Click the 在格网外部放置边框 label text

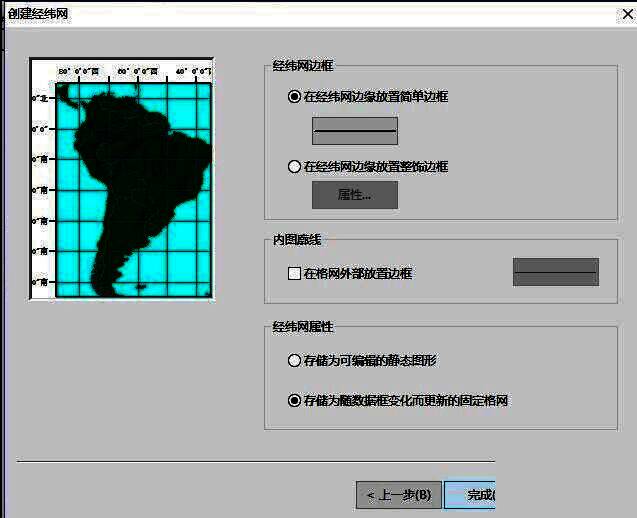[x=358, y=273]
